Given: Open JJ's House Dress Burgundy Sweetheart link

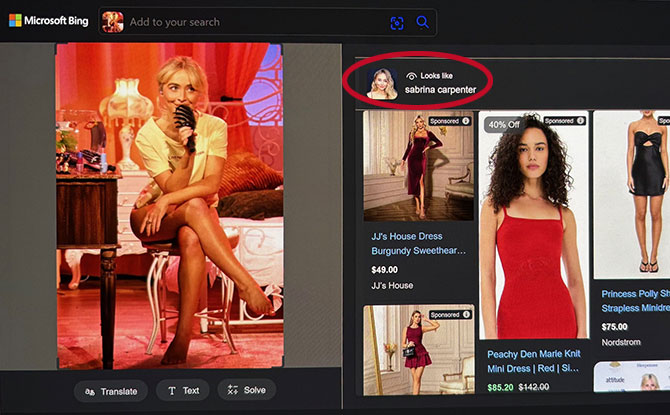Looking at the screenshot, I should pyautogui.click(x=418, y=241).
